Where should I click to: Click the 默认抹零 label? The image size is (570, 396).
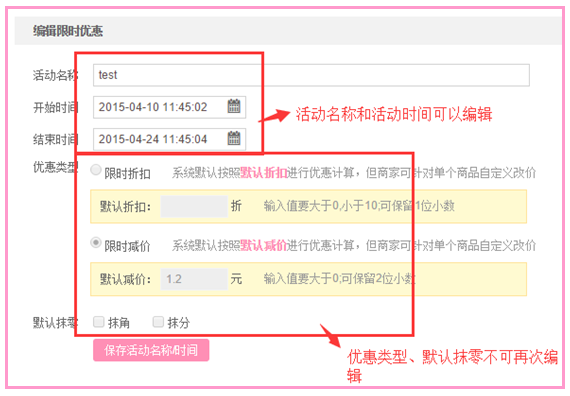coord(56,322)
